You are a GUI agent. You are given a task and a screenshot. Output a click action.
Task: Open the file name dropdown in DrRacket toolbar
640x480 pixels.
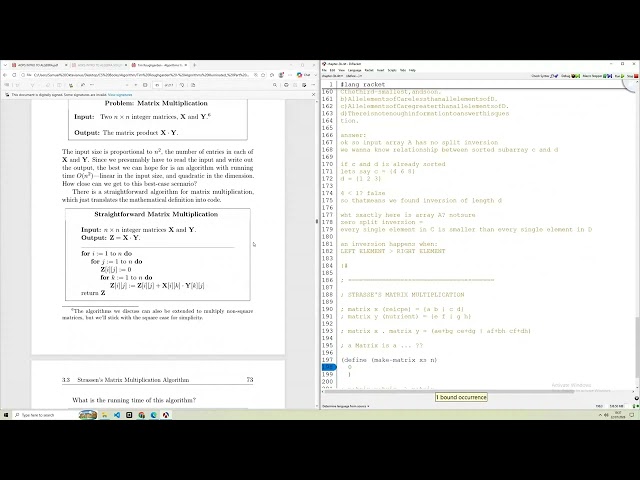point(333,76)
